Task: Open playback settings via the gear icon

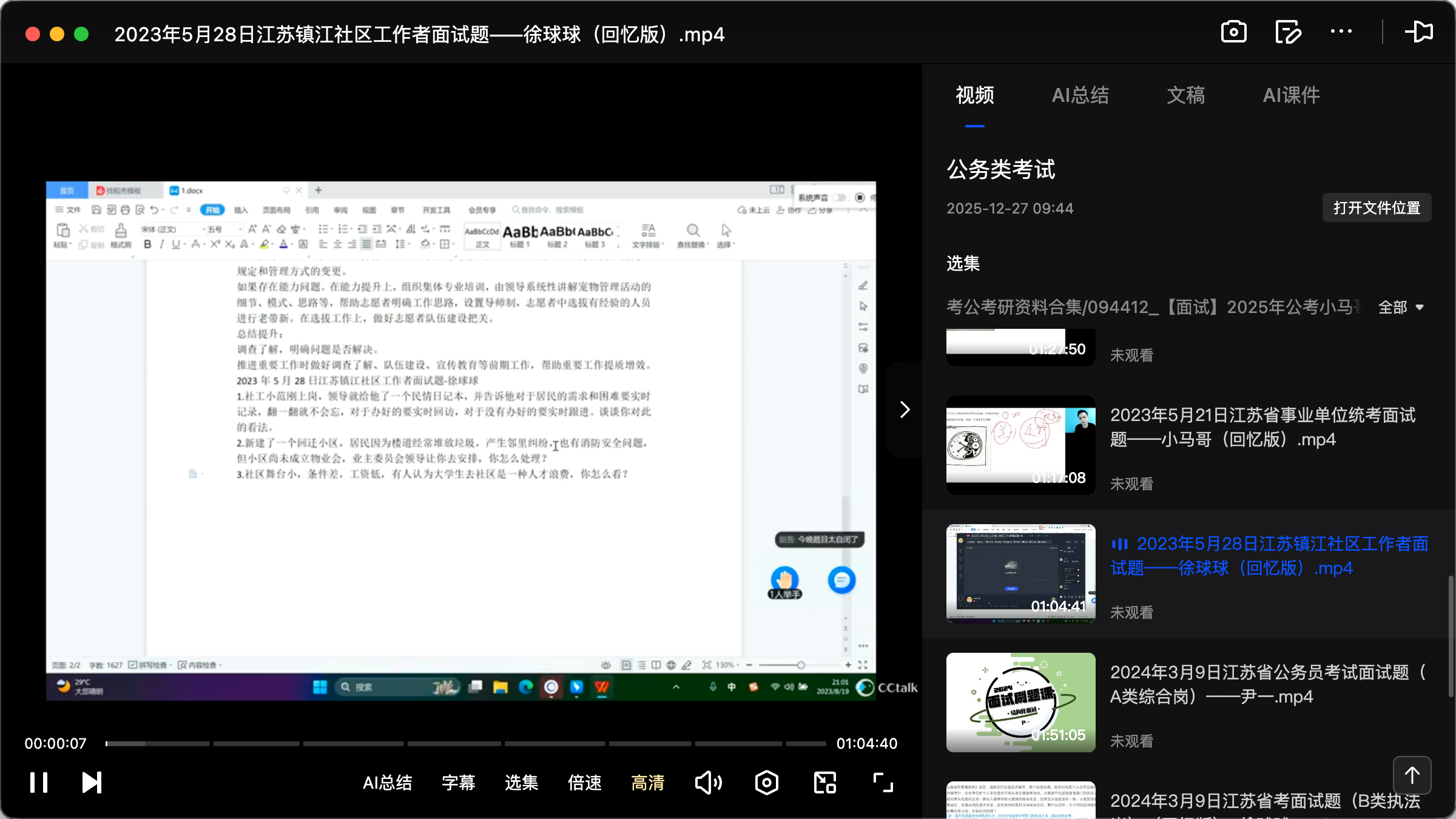Action: [x=766, y=782]
